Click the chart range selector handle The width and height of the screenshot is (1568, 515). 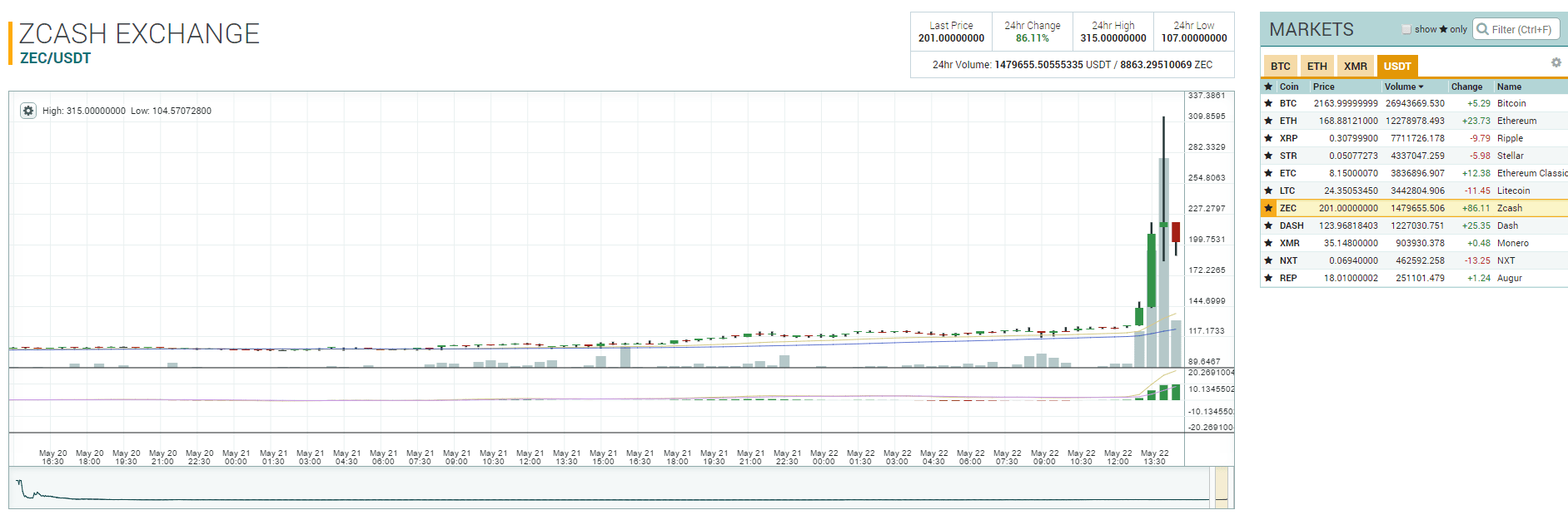[x=1222, y=488]
